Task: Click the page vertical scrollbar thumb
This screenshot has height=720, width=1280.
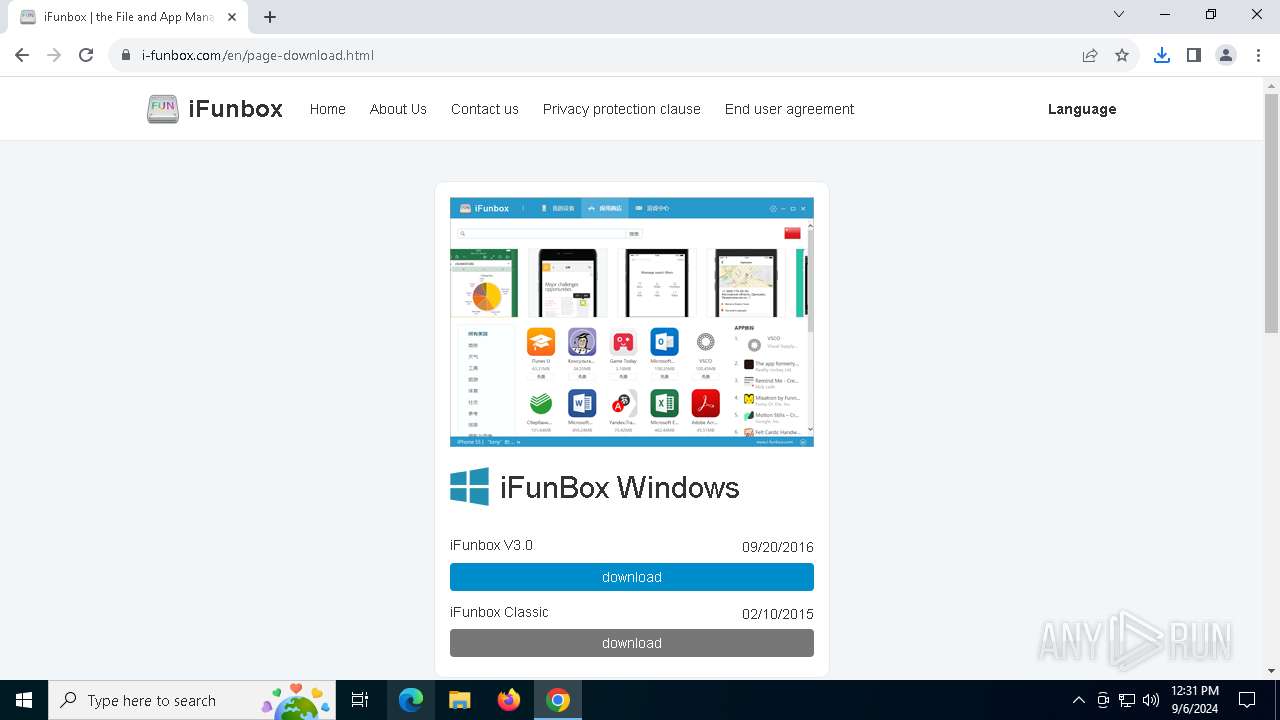Action: [x=1272, y=214]
